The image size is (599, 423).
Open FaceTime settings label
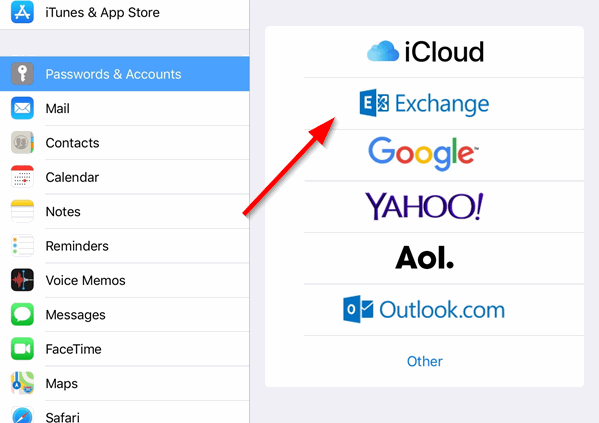tap(73, 349)
